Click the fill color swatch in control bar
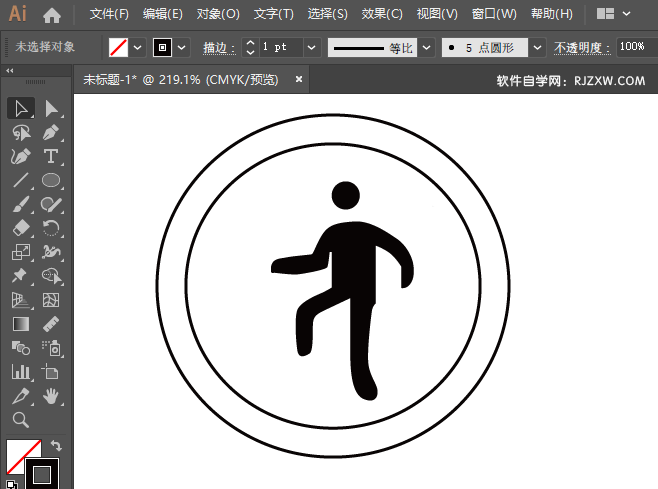The width and height of the screenshot is (658, 489). pyautogui.click(x=118, y=47)
